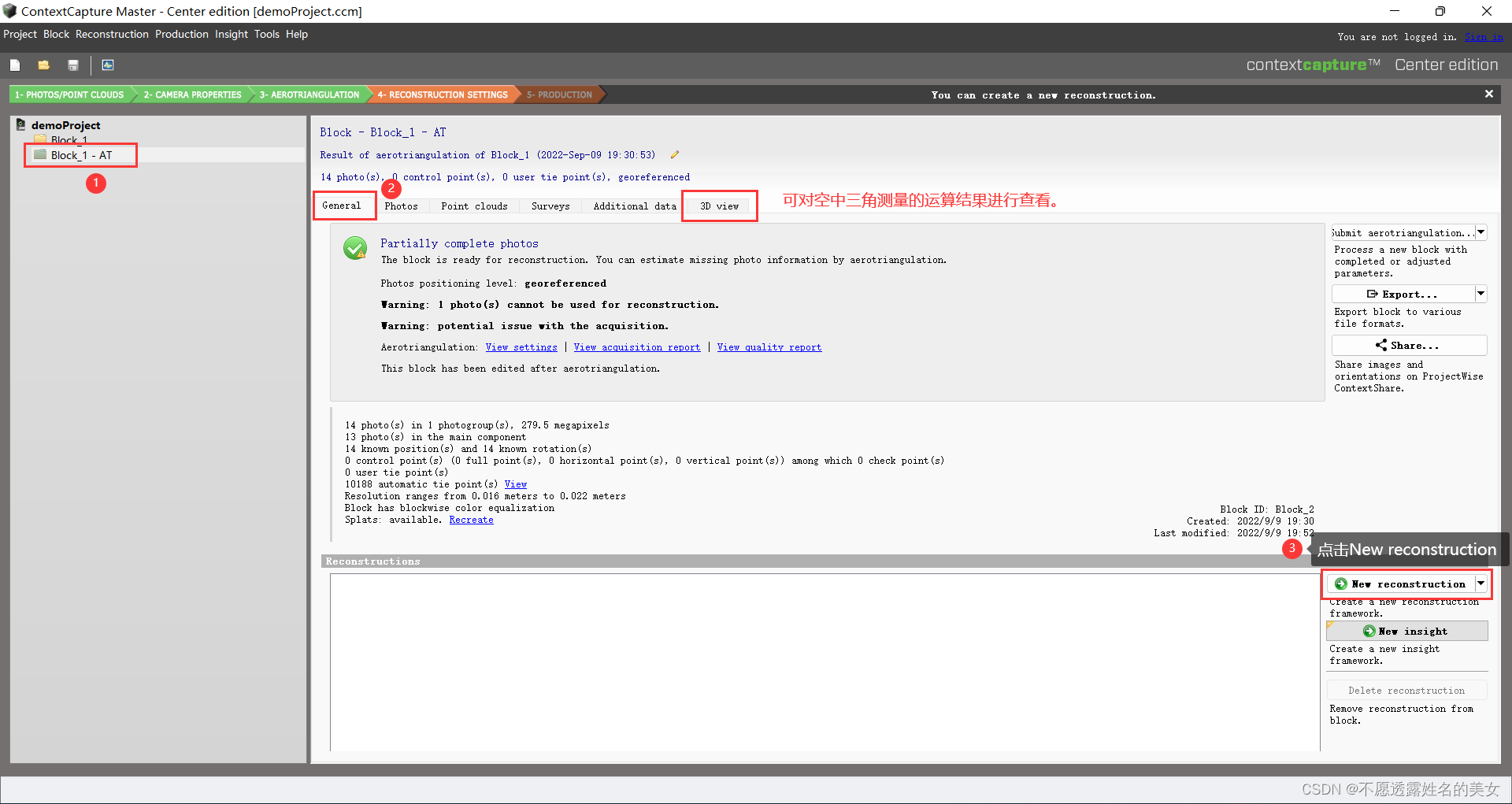Screen dimensions: 1512x804
Task: Click the Save project toolbar icon
Action: 73,65
